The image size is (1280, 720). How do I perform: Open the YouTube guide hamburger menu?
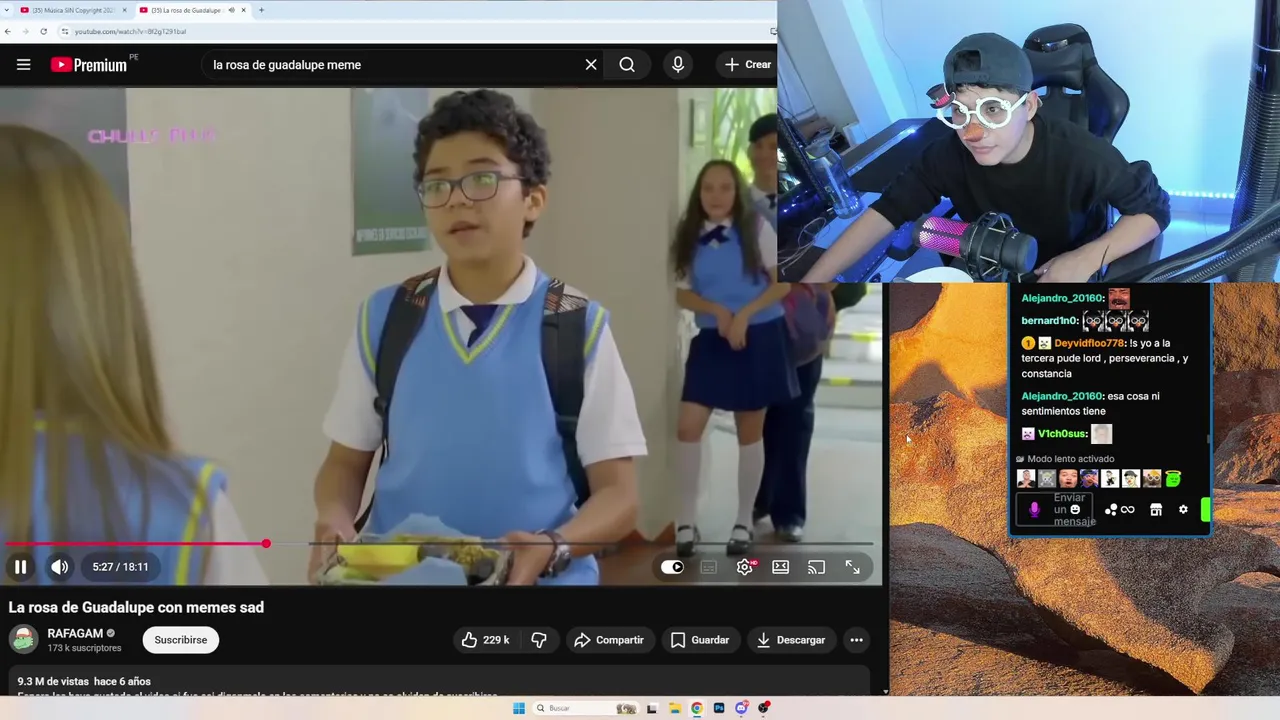click(x=24, y=65)
